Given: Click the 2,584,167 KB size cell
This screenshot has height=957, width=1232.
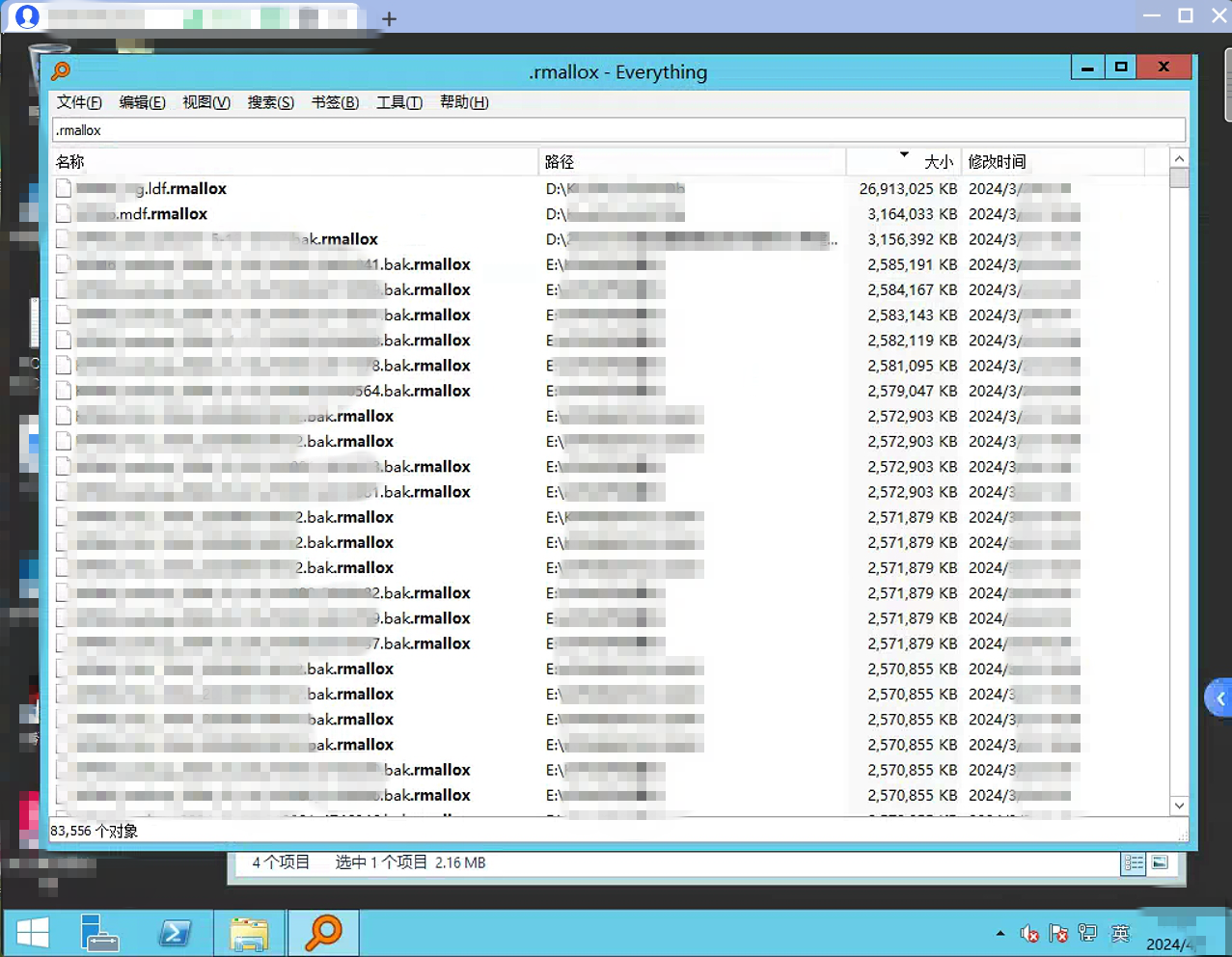Looking at the screenshot, I should [913, 289].
